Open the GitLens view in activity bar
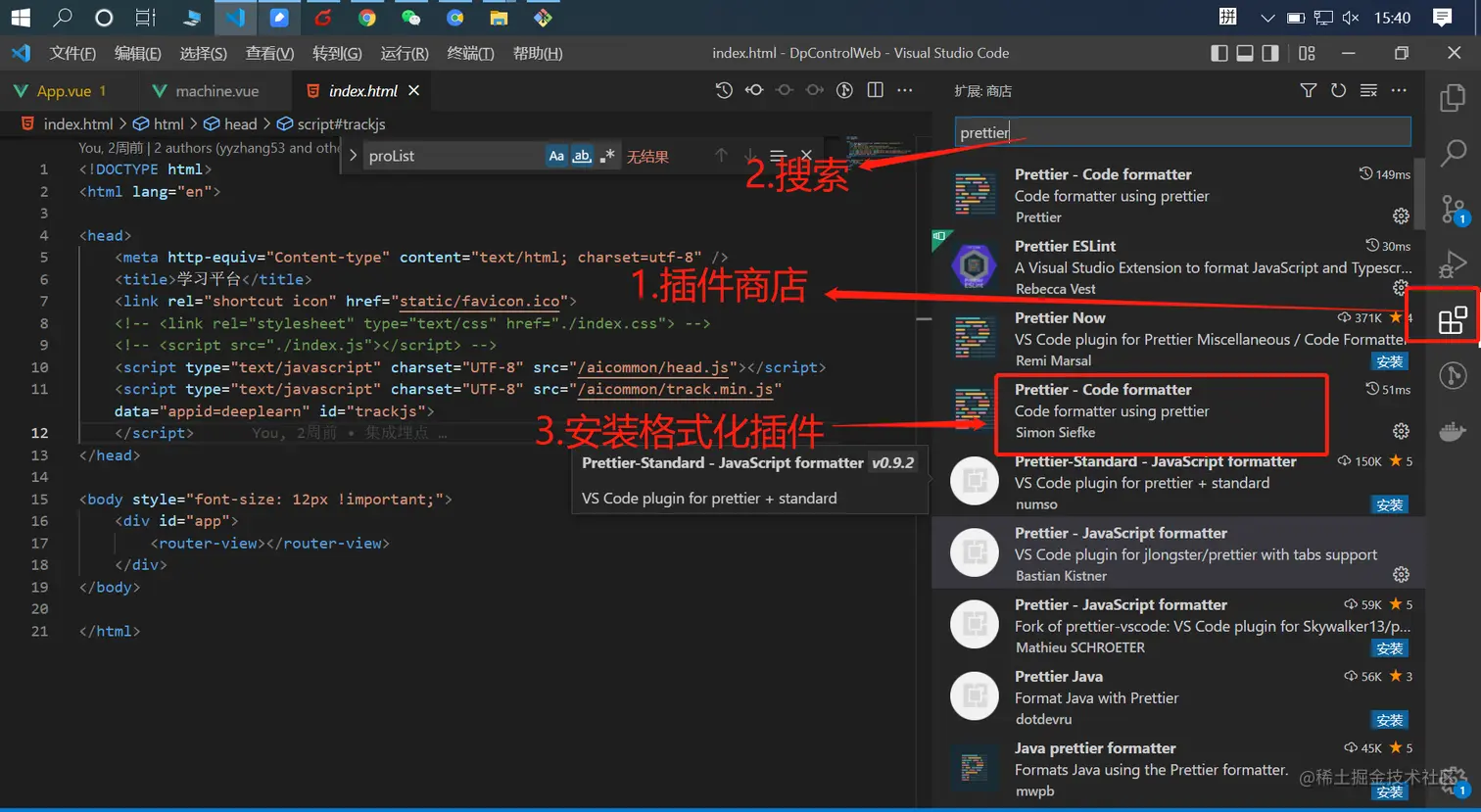 click(1453, 375)
